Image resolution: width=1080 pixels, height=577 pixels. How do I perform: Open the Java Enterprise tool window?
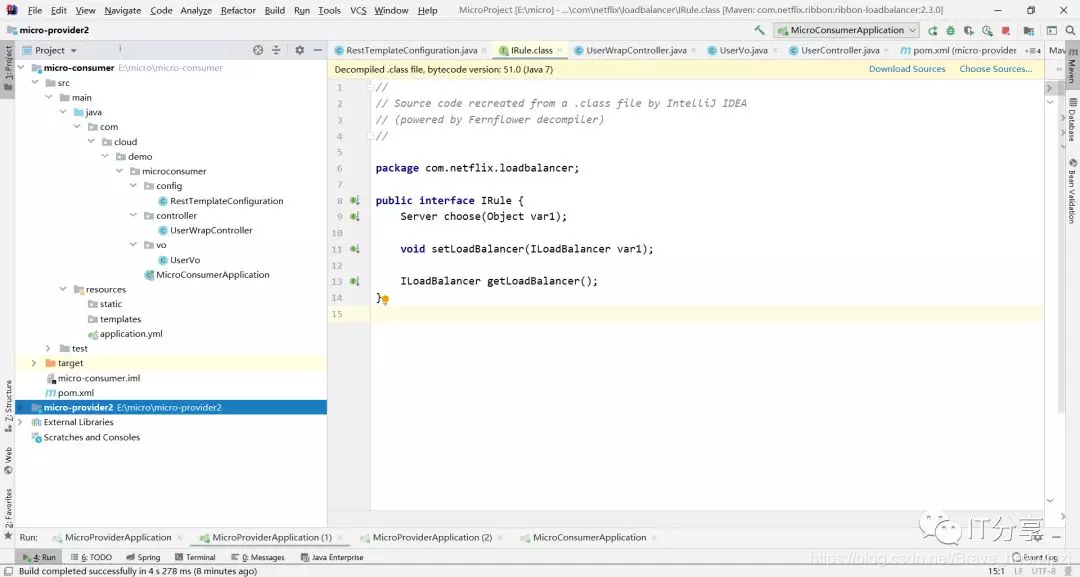(x=332, y=557)
